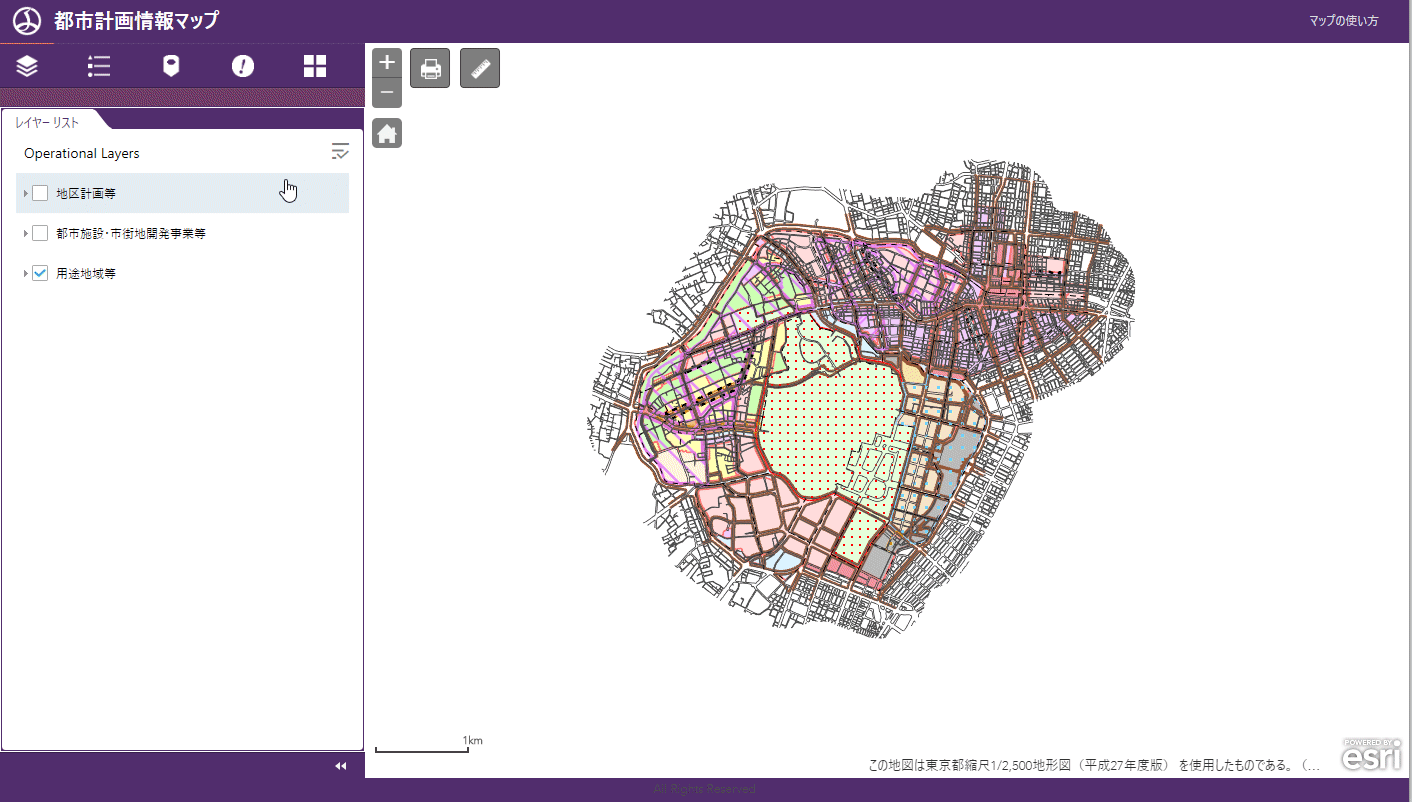
Task: Open the ruler measurement tool
Action: pos(480,68)
